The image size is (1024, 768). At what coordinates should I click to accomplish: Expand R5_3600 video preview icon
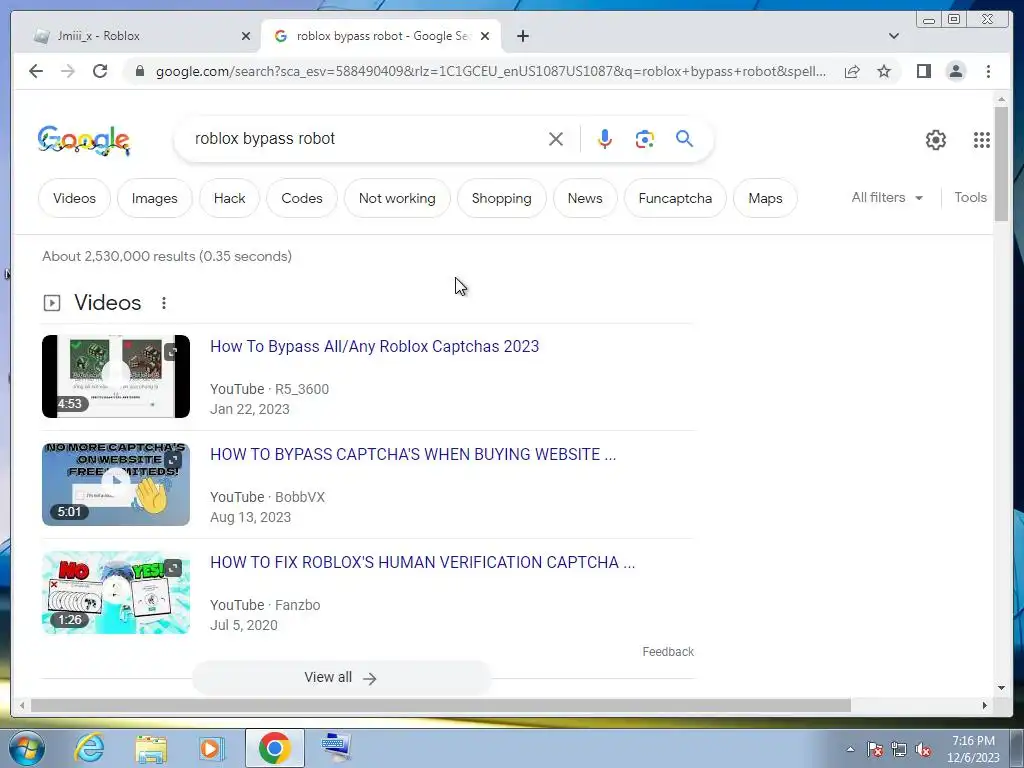171,353
